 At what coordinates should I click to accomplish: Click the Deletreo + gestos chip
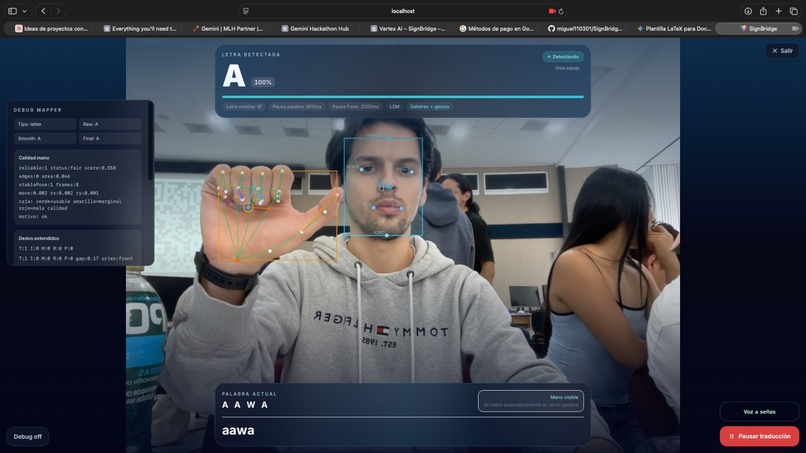(429, 106)
